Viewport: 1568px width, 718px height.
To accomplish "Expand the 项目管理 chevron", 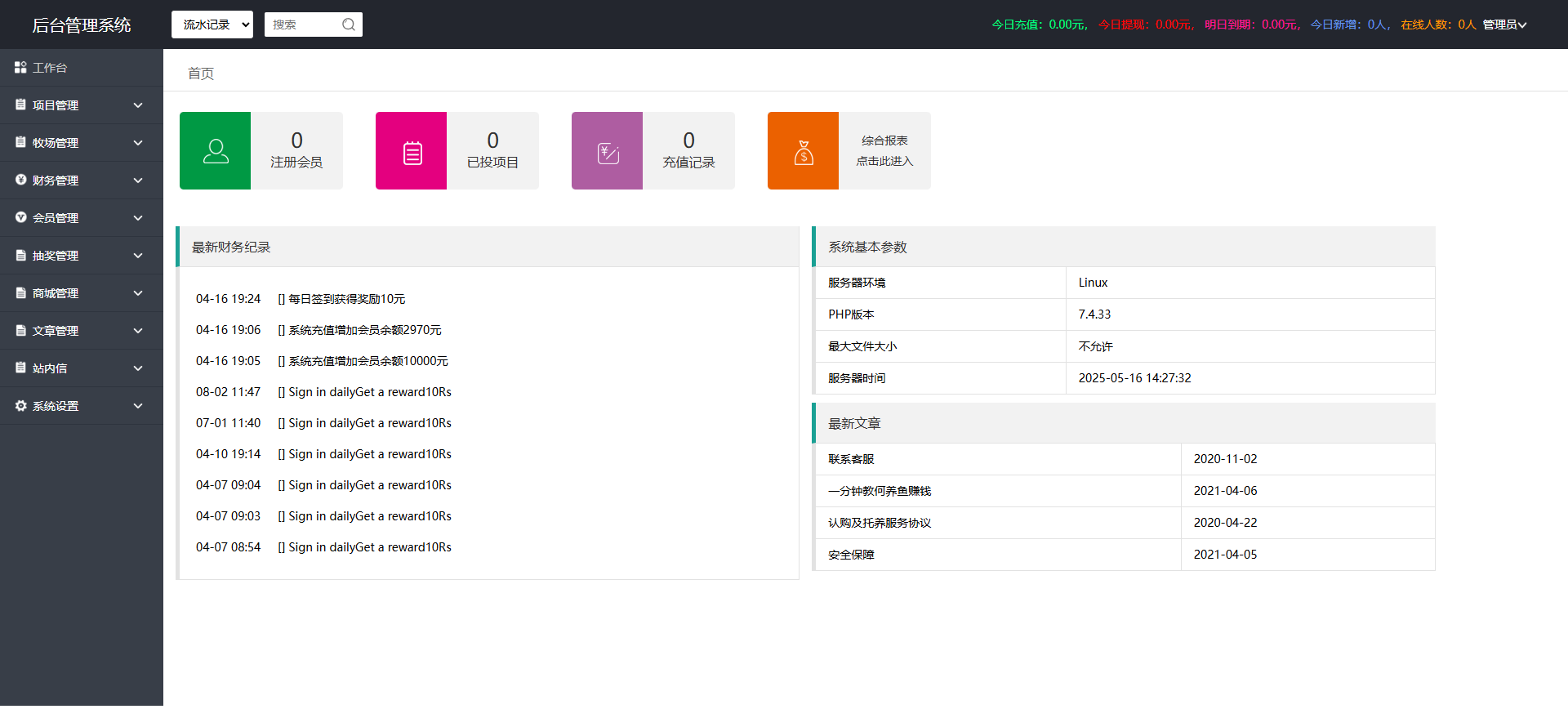I will tap(138, 105).
